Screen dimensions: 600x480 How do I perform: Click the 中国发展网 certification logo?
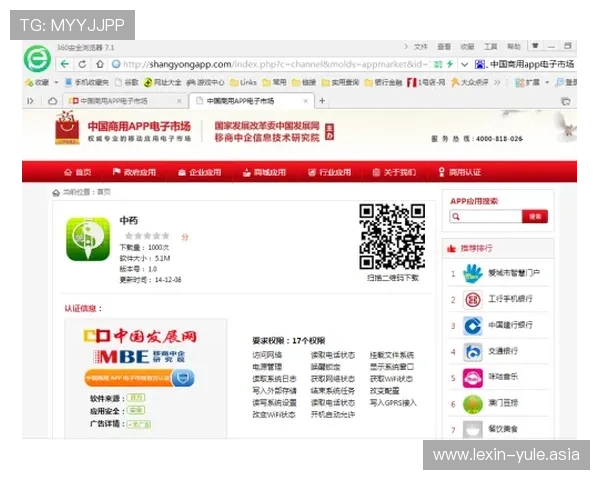point(140,336)
